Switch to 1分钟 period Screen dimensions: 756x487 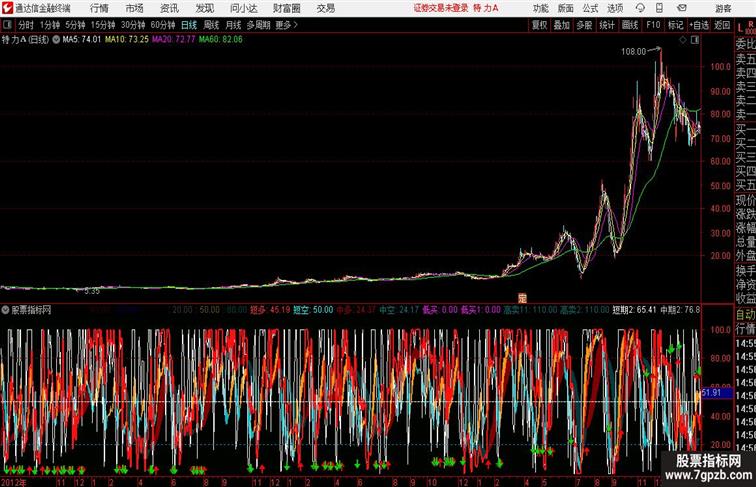point(50,25)
